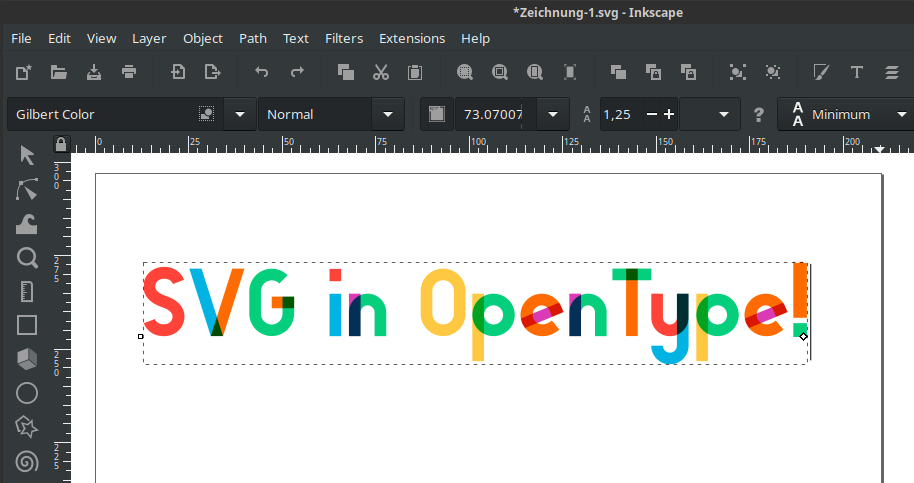The image size is (914, 483).
Task: Toggle the guides lock icon by ruler
Action: point(61,144)
